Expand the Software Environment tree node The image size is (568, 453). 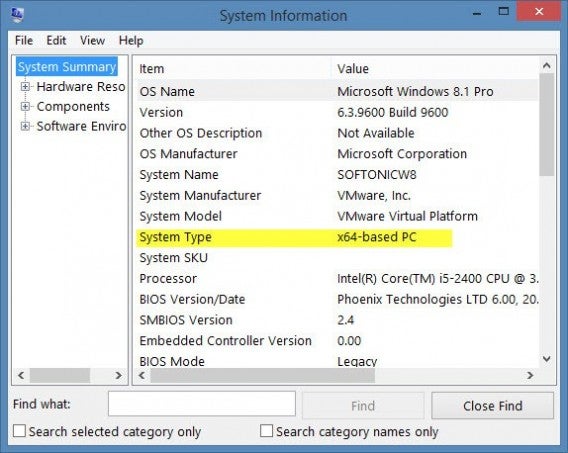[25, 126]
